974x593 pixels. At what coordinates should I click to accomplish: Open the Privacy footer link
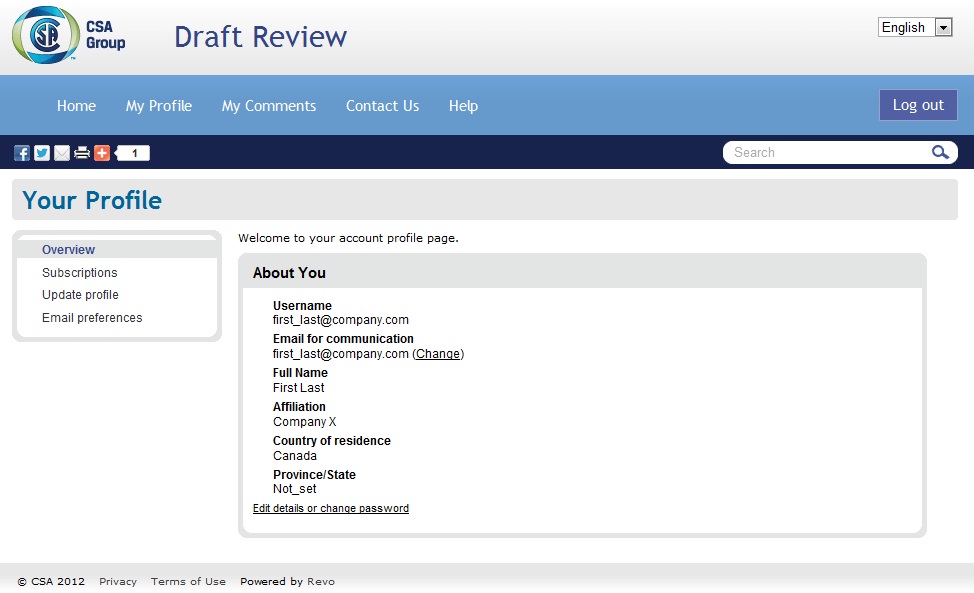[118, 582]
